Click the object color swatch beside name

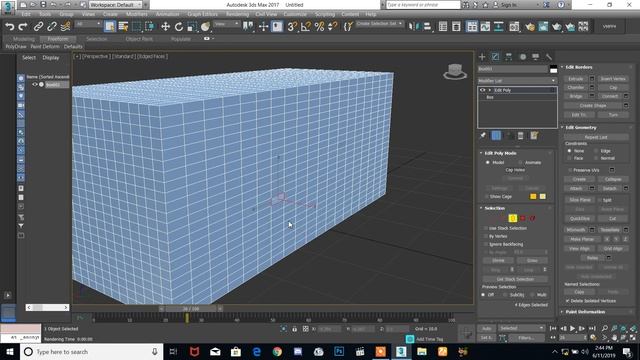pyautogui.click(x=553, y=69)
